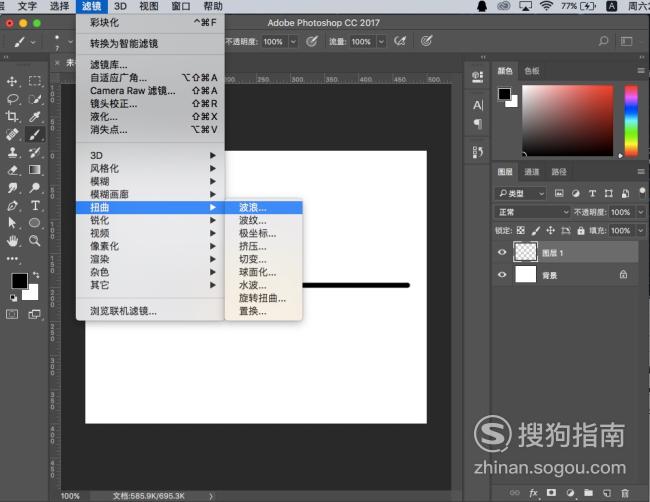Screen dimensions: 650x502
Task: Delete the selected layer with trash icon
Action: 625,493
